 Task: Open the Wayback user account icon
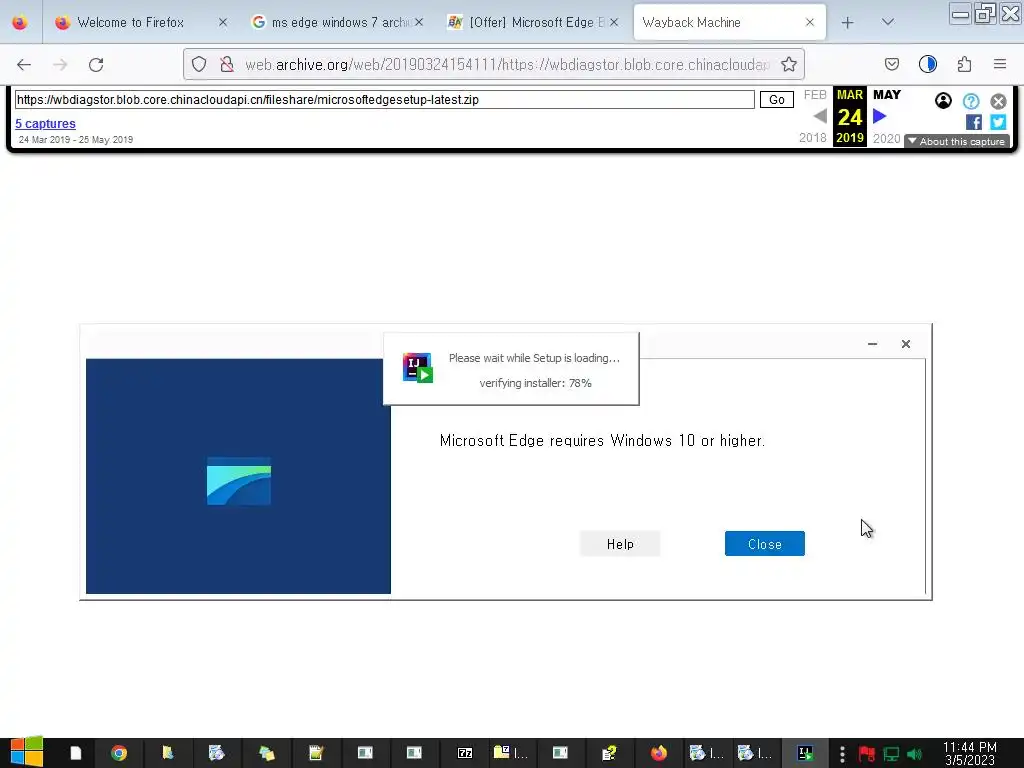click(943, 101)
